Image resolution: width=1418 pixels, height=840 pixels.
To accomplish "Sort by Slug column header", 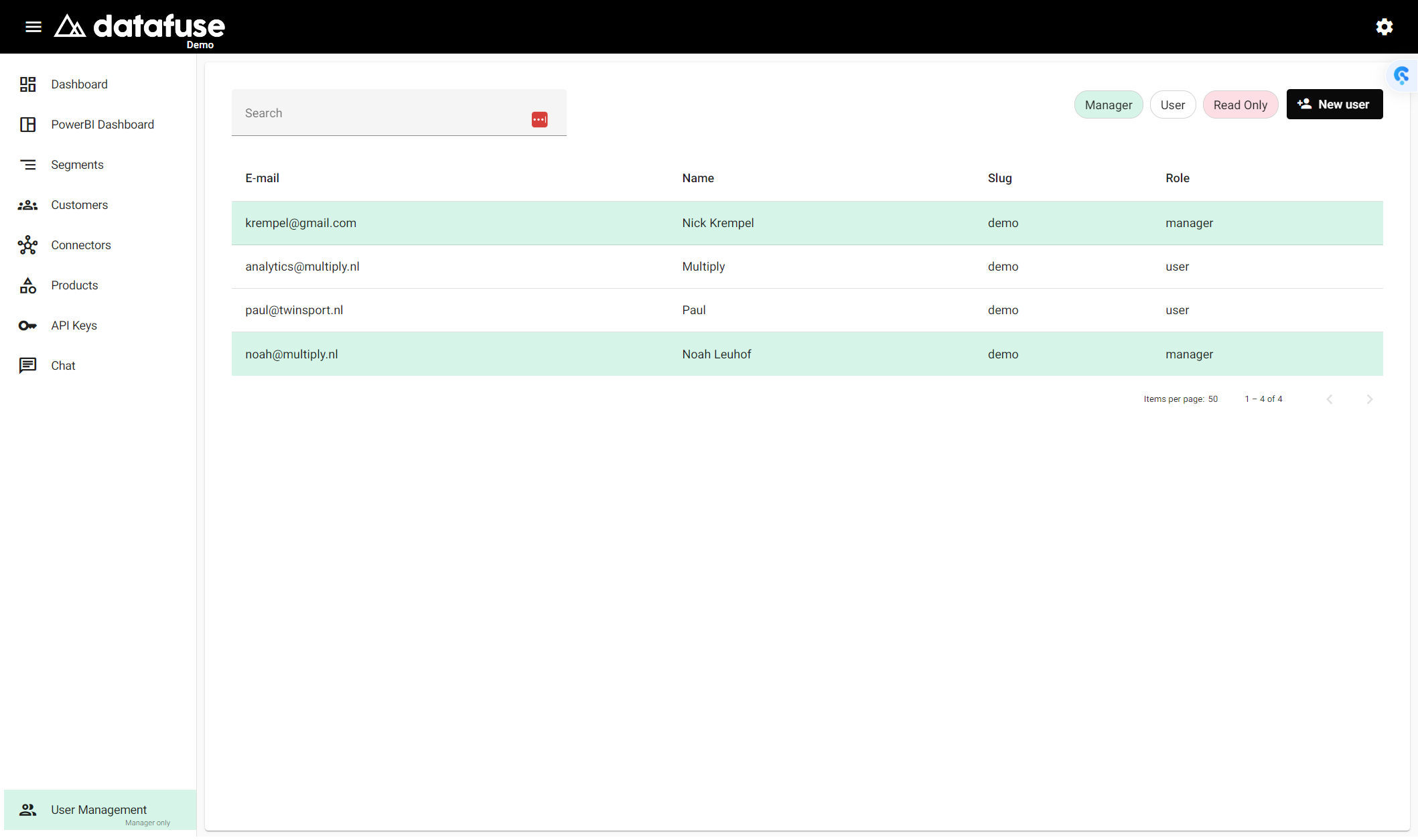I will pos(999,178).
